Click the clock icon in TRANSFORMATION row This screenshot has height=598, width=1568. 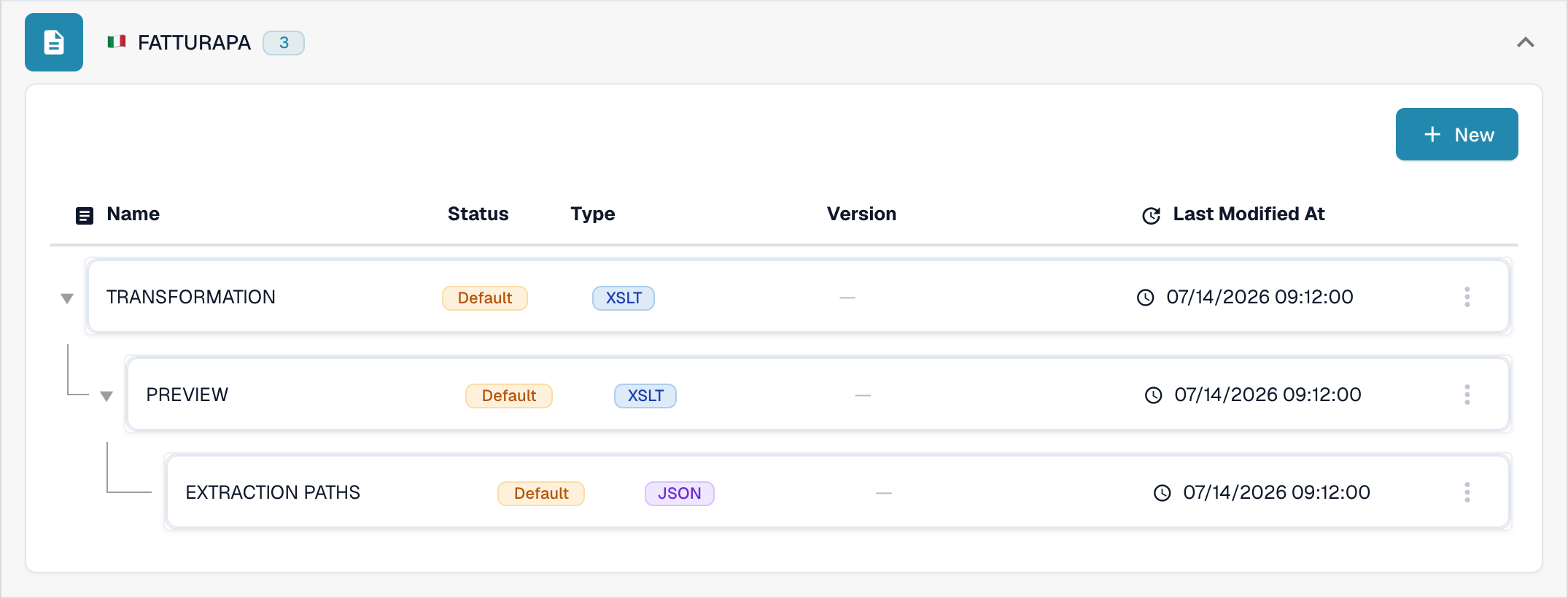[x=1146, y=298]
